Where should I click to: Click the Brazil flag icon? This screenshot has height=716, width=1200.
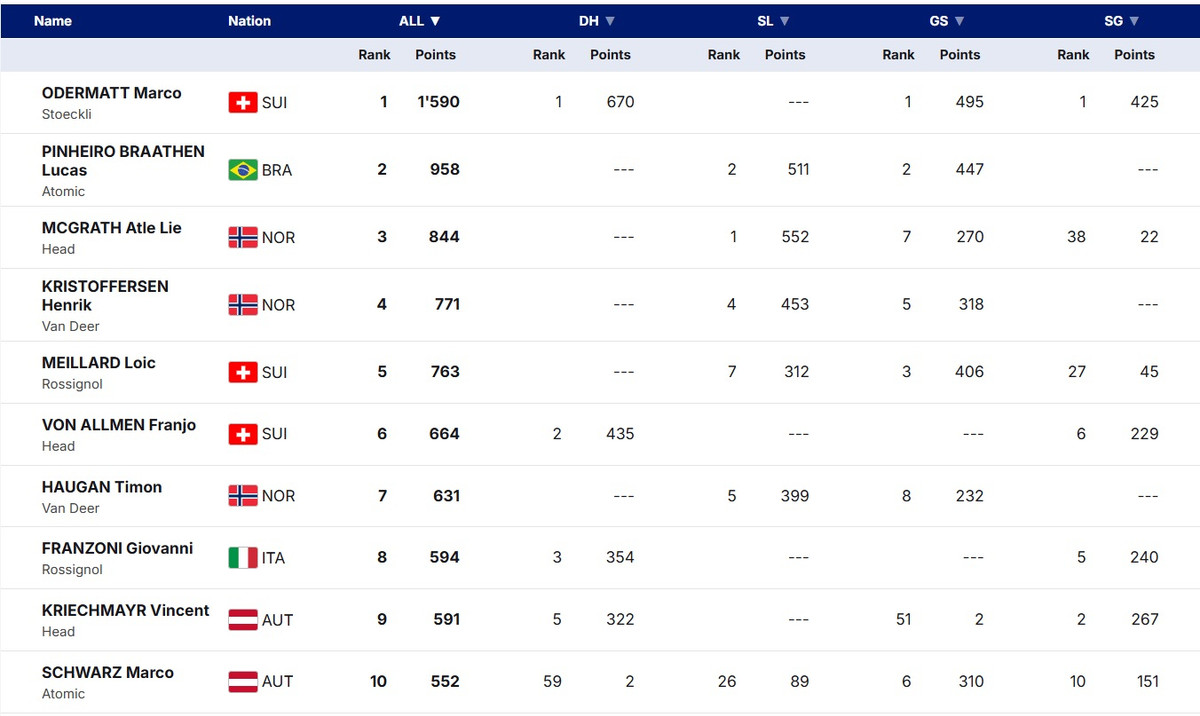tap(243, 170)
